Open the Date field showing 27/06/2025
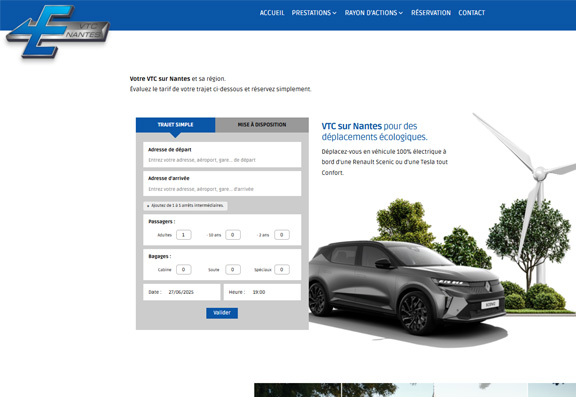Screen dimensions: 576x397 182,292
